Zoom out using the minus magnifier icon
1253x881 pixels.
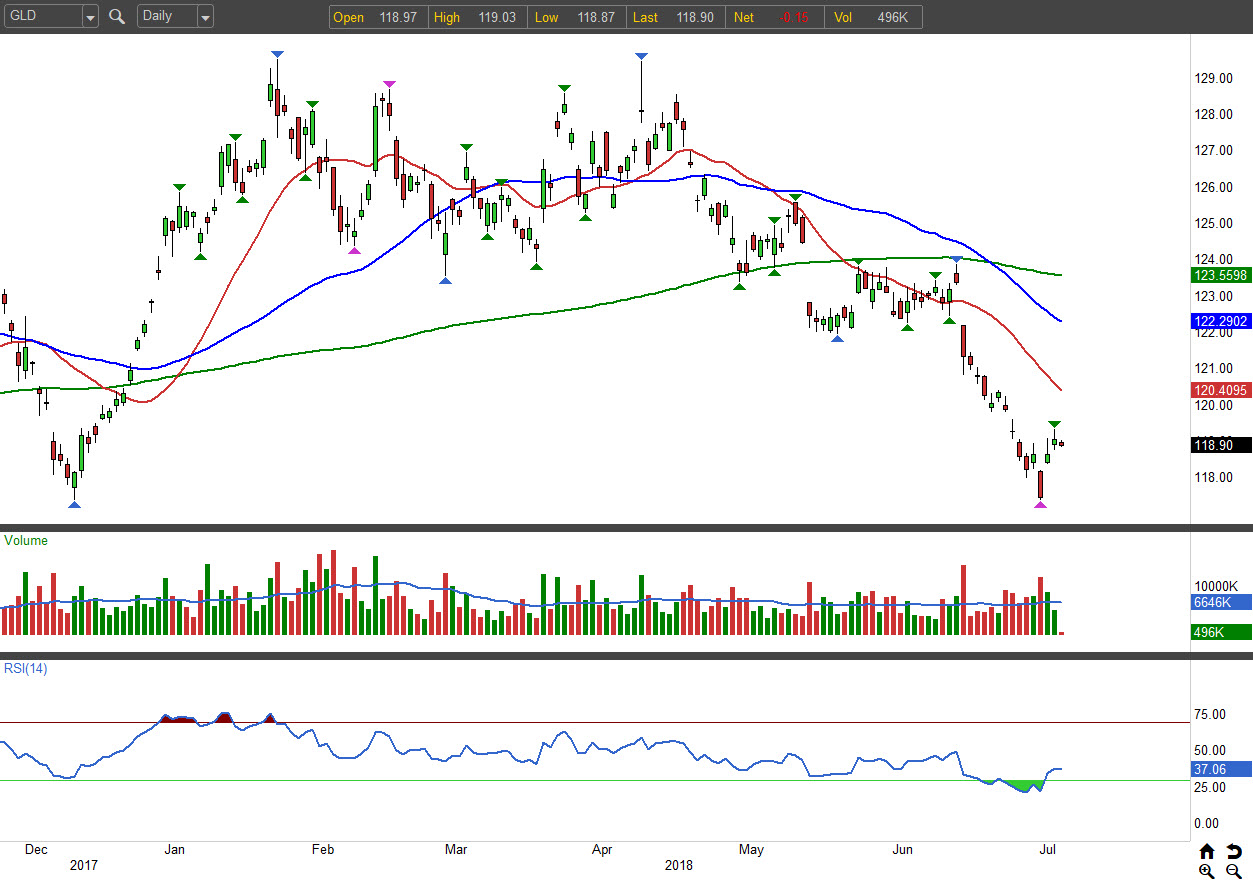(x=1234, y=871)
